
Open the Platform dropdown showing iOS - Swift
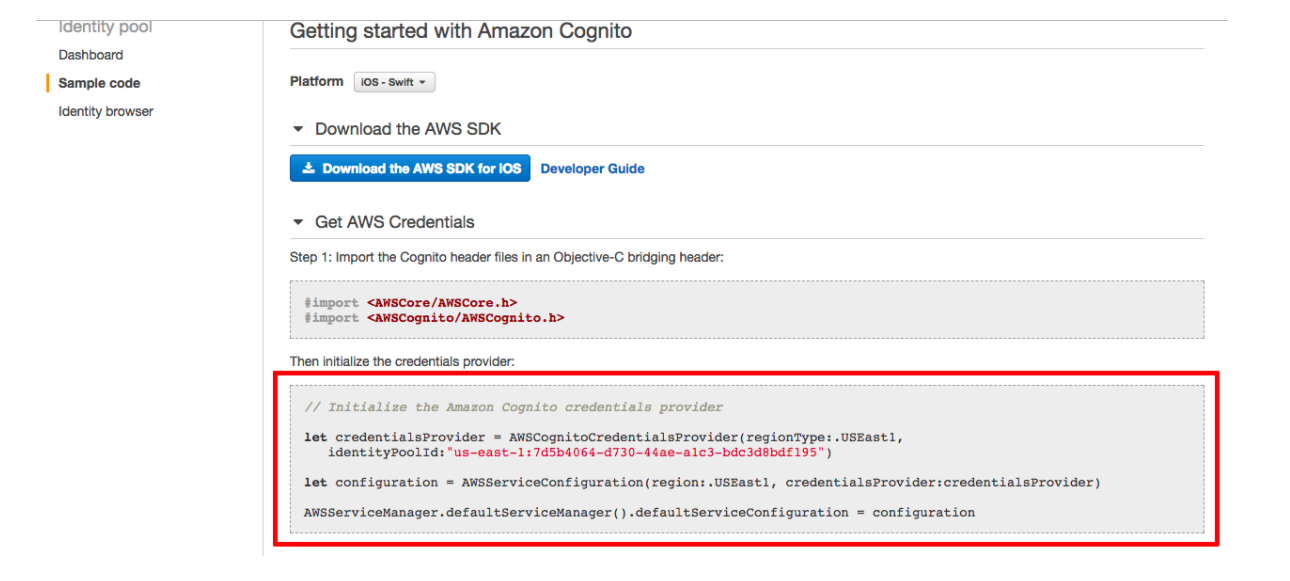[394, 82]
